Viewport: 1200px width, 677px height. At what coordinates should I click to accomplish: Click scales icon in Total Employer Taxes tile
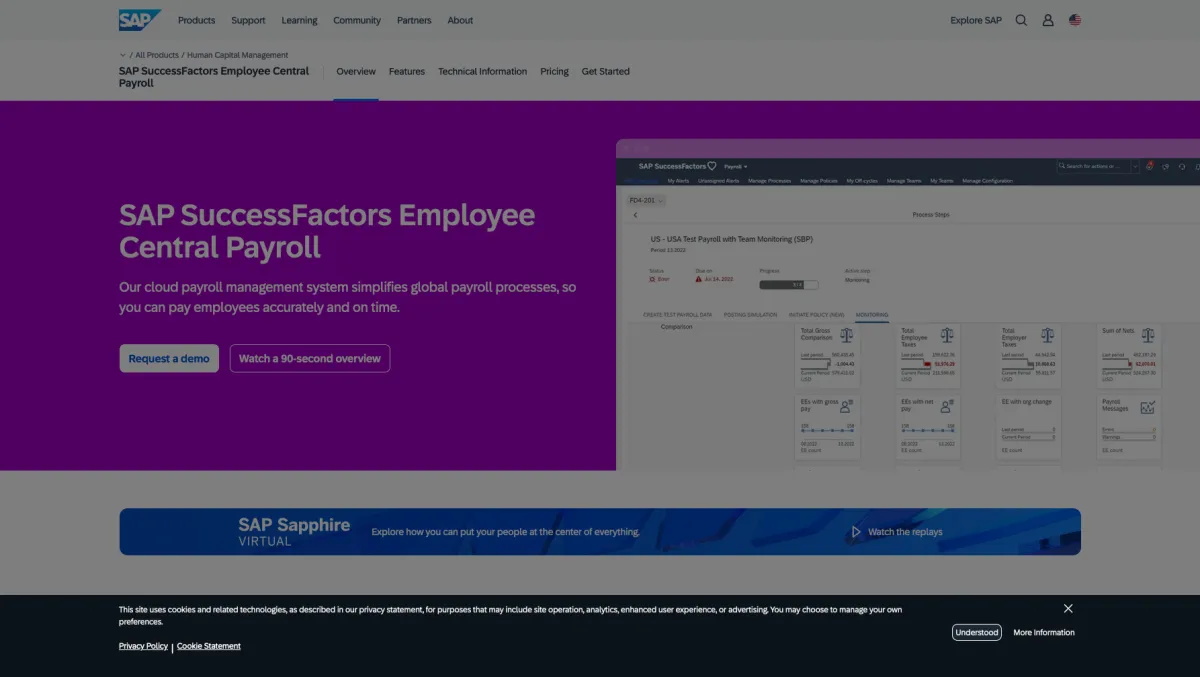point(1047,335)
